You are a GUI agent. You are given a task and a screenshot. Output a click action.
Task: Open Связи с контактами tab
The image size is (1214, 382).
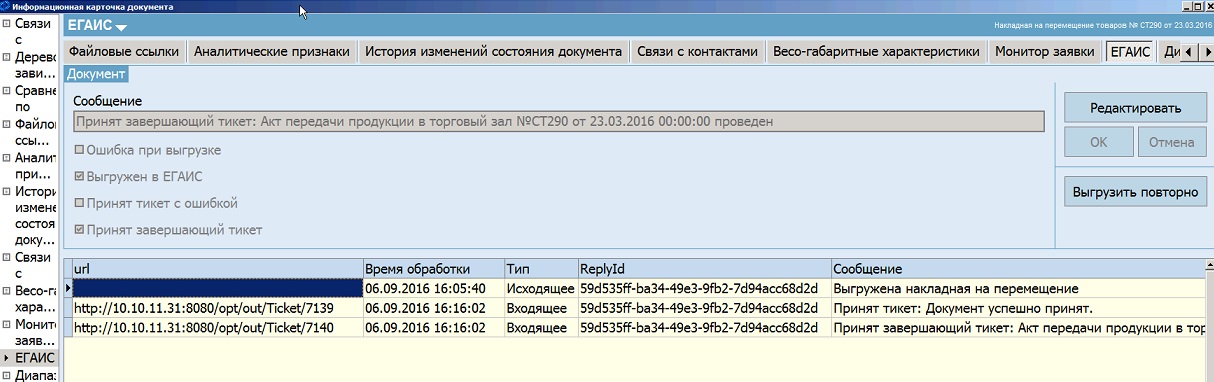697,51
